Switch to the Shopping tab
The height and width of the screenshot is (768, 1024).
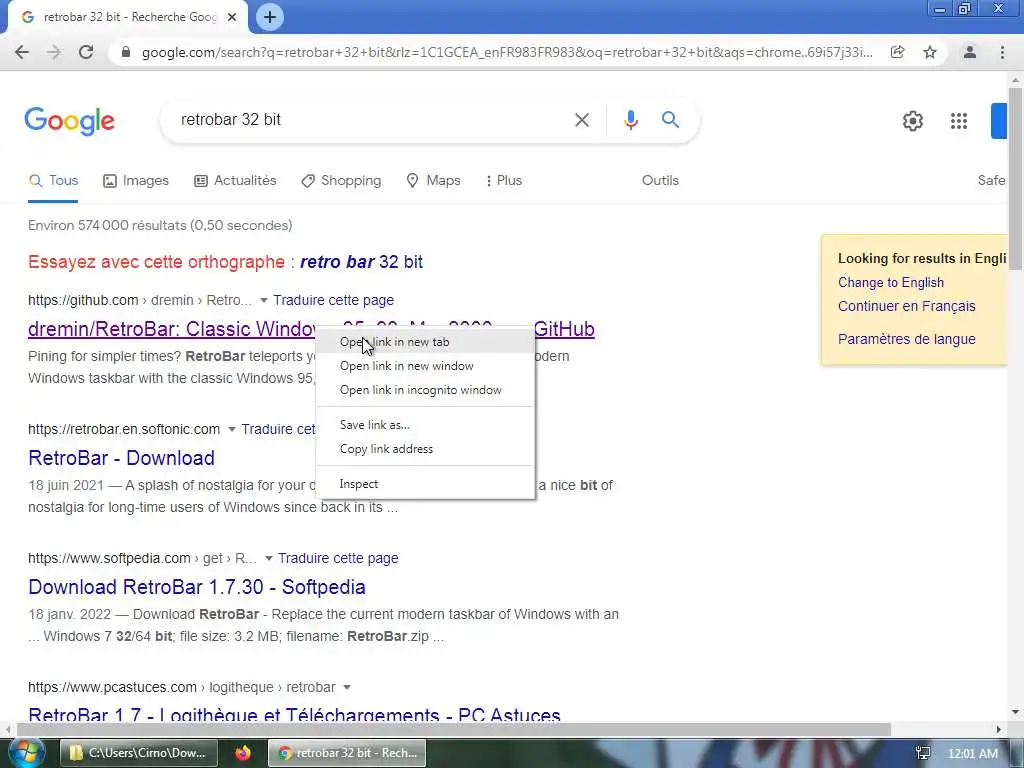[341, 181]
